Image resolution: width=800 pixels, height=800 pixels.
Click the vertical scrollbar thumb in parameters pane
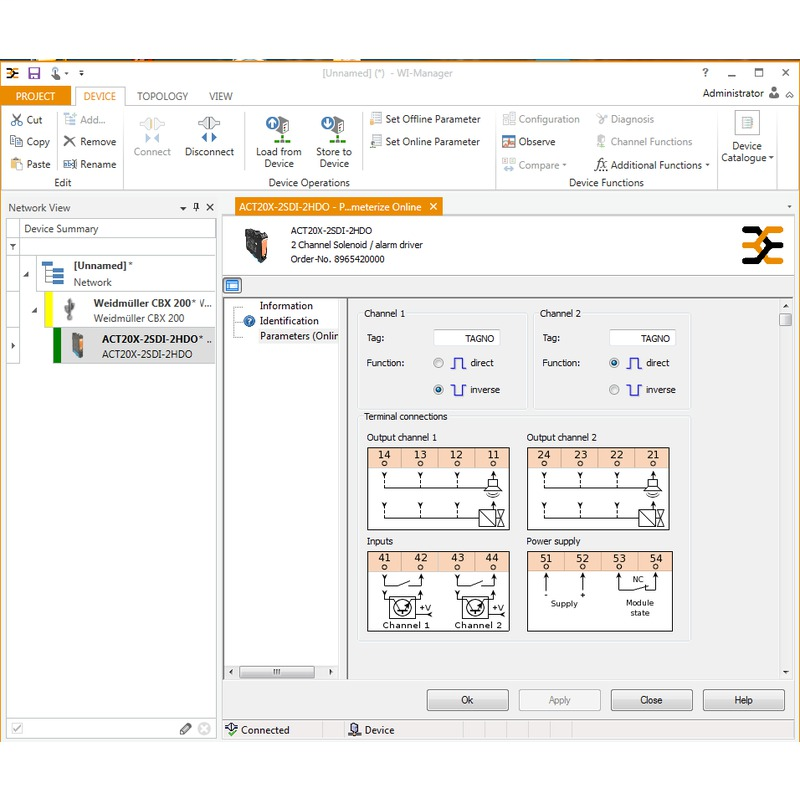(x=786, y=319)
